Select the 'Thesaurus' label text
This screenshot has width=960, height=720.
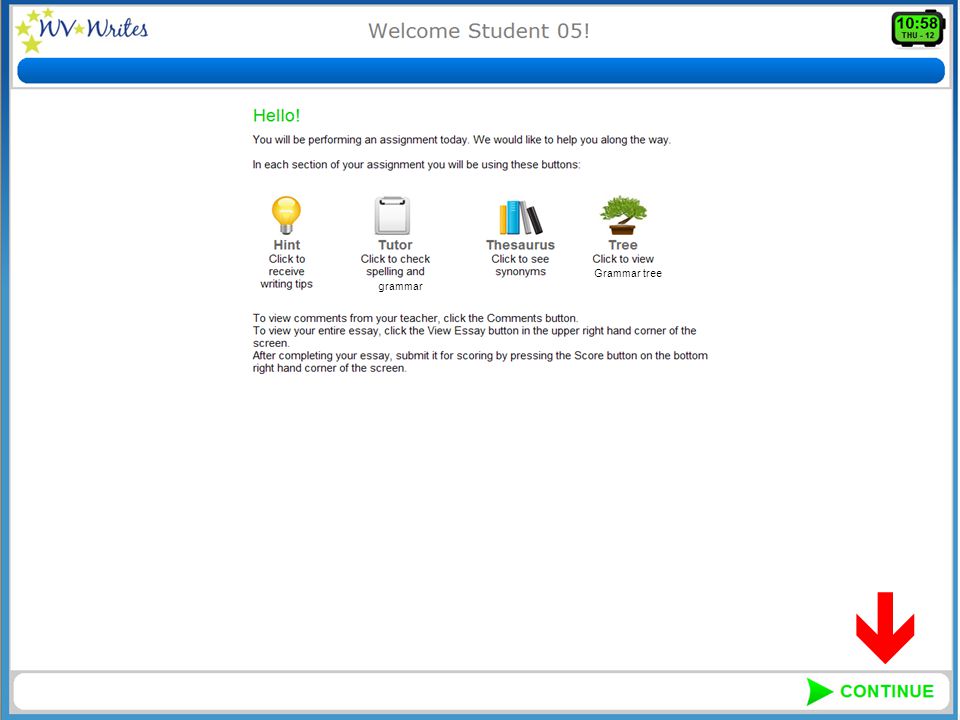pyautogui.click(x=520, y=245)
